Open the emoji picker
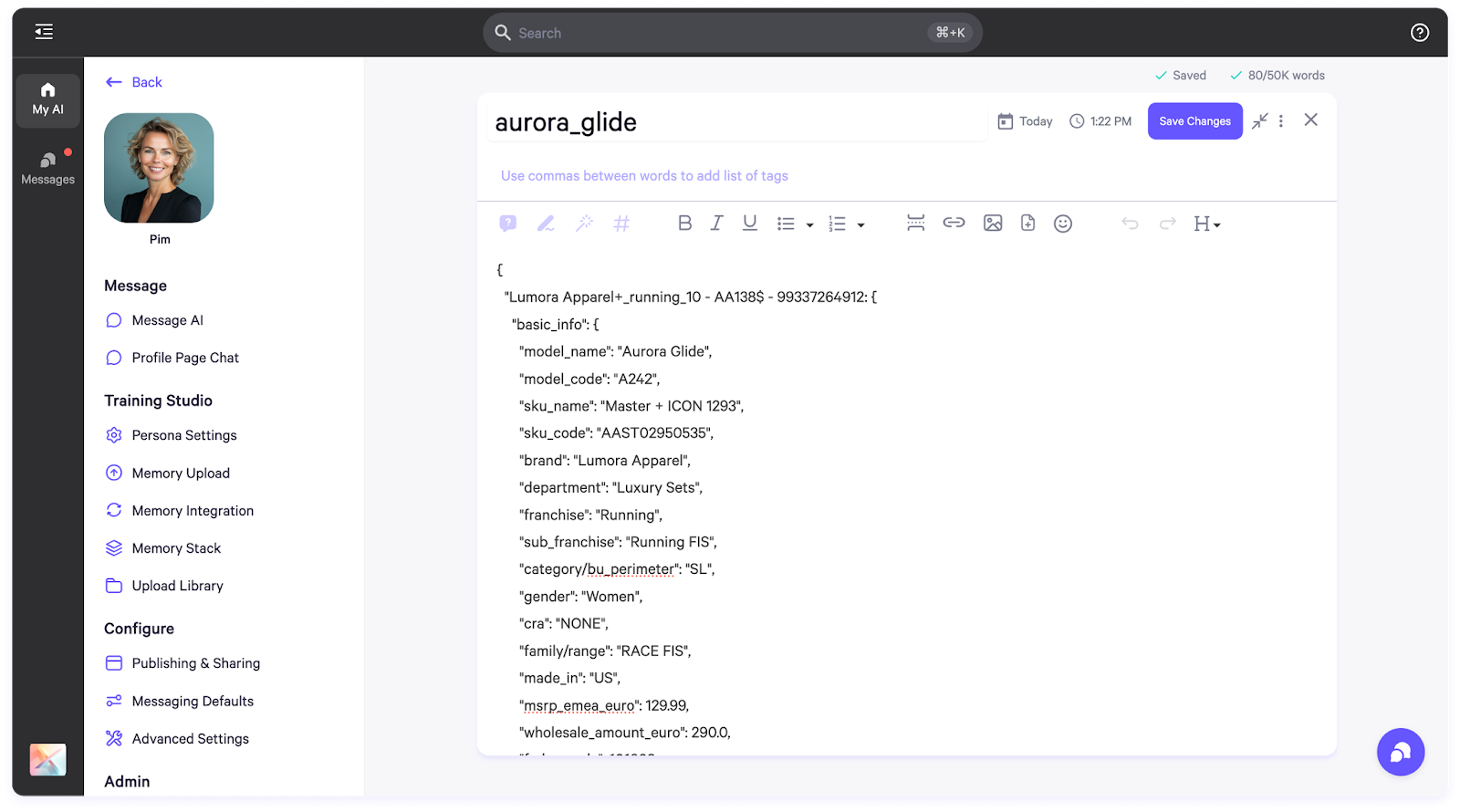Viewport: 1460px width, 812px height. coord(1063,224)
